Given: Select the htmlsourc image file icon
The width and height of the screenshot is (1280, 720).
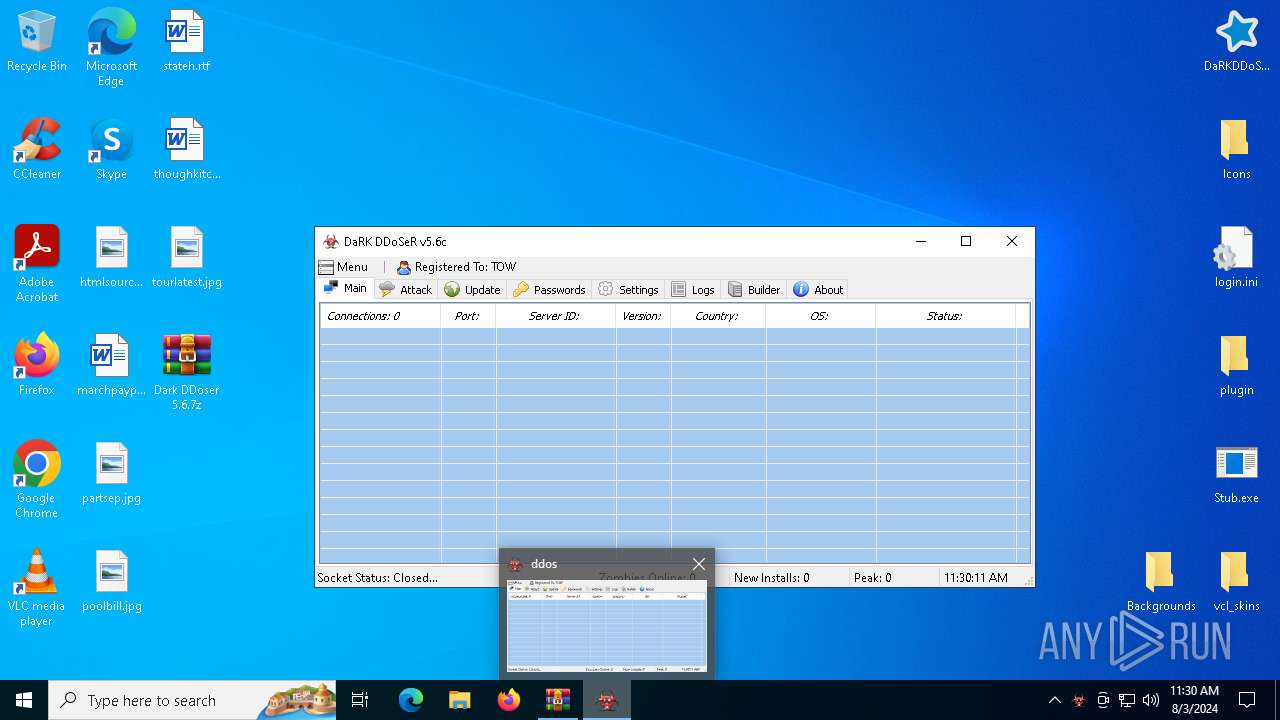Looking at the screenshot, I should pos(111,258).
